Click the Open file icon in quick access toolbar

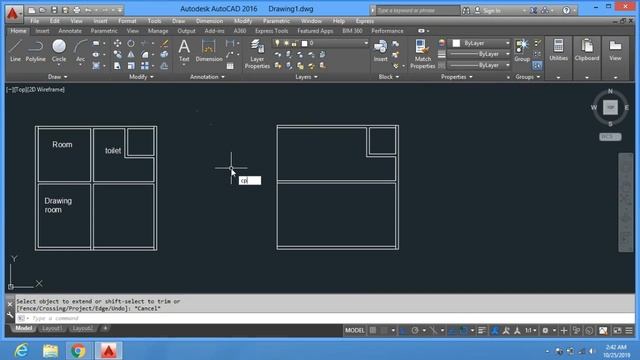coord(42,10)
